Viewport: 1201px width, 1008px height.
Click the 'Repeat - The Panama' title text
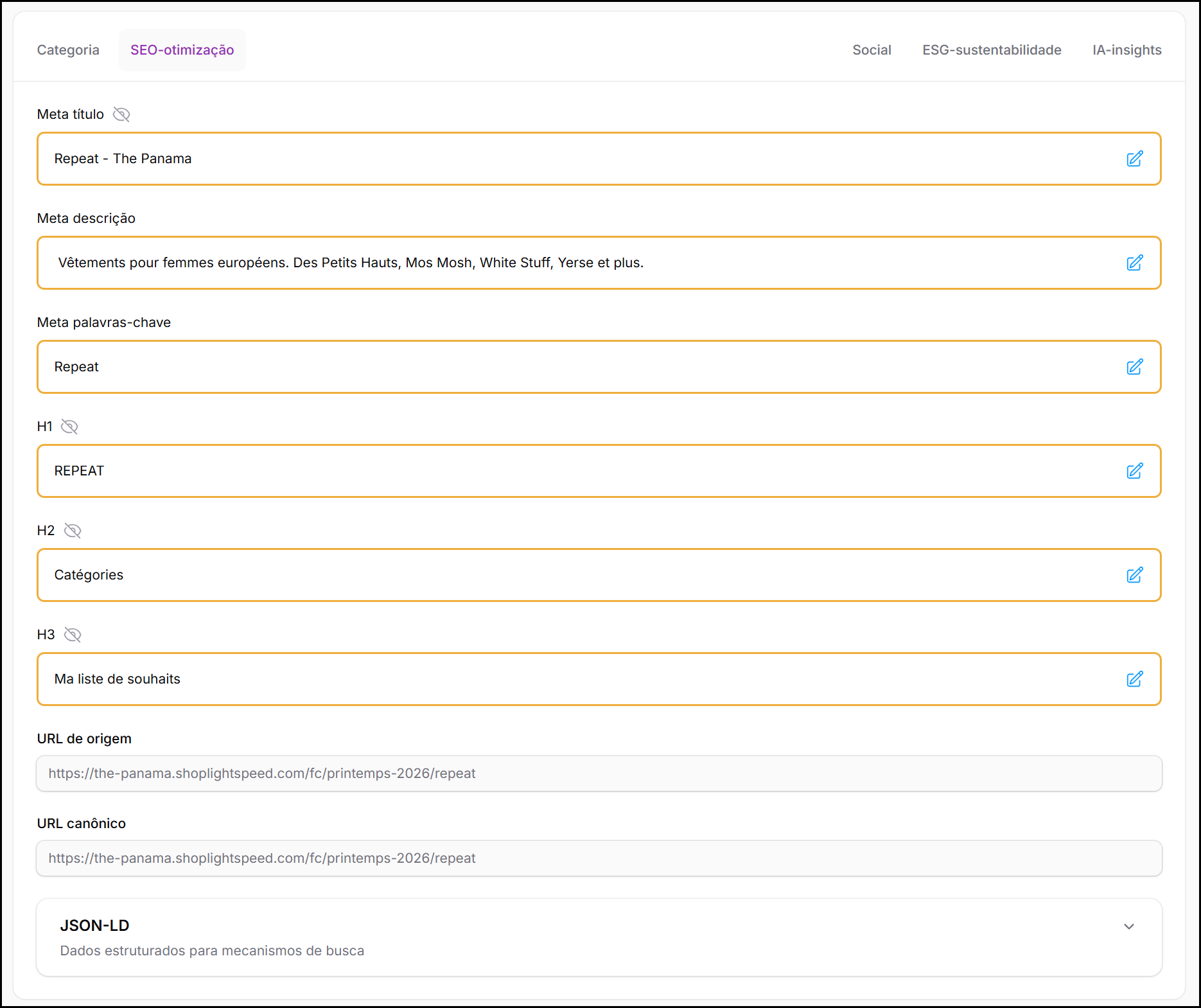[x=123, y=159]
